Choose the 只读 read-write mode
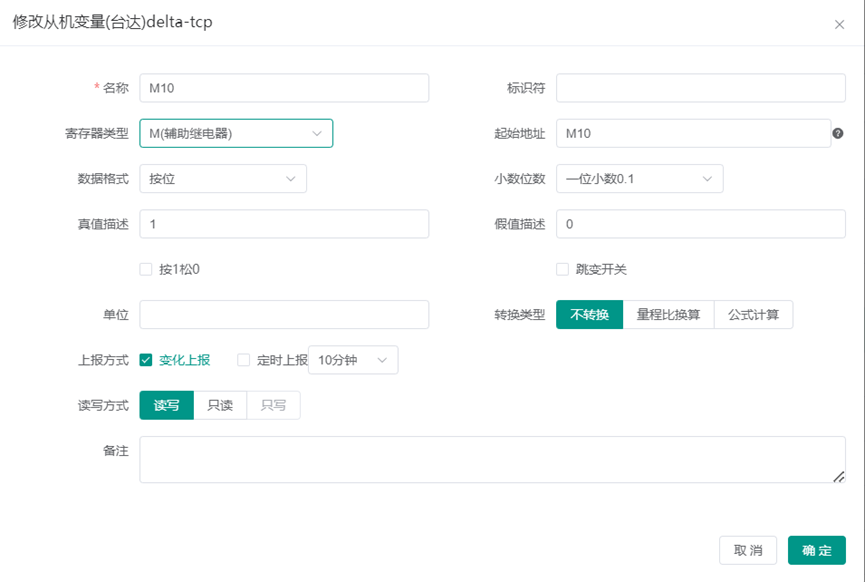 click(x=220, y=405)
